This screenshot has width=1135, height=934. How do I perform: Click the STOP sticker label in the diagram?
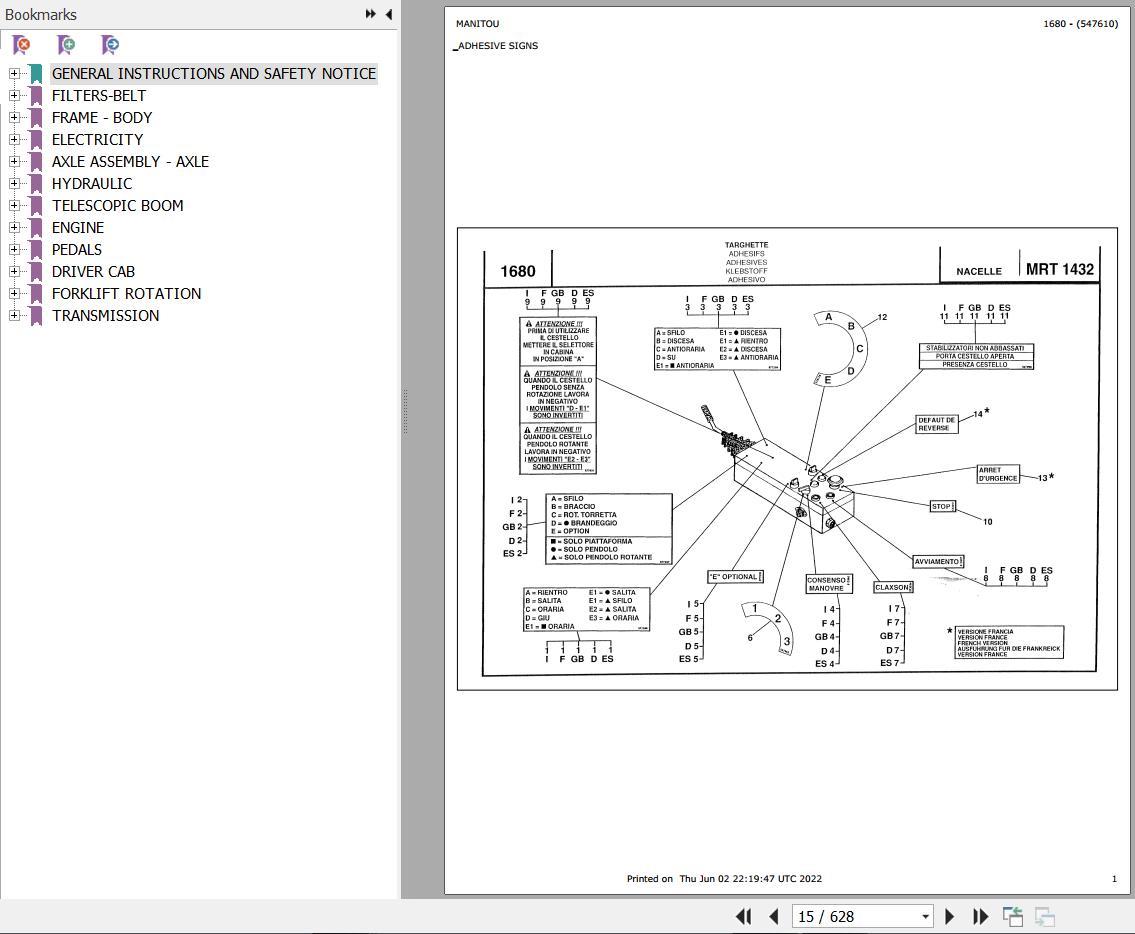tap(942, 506)
